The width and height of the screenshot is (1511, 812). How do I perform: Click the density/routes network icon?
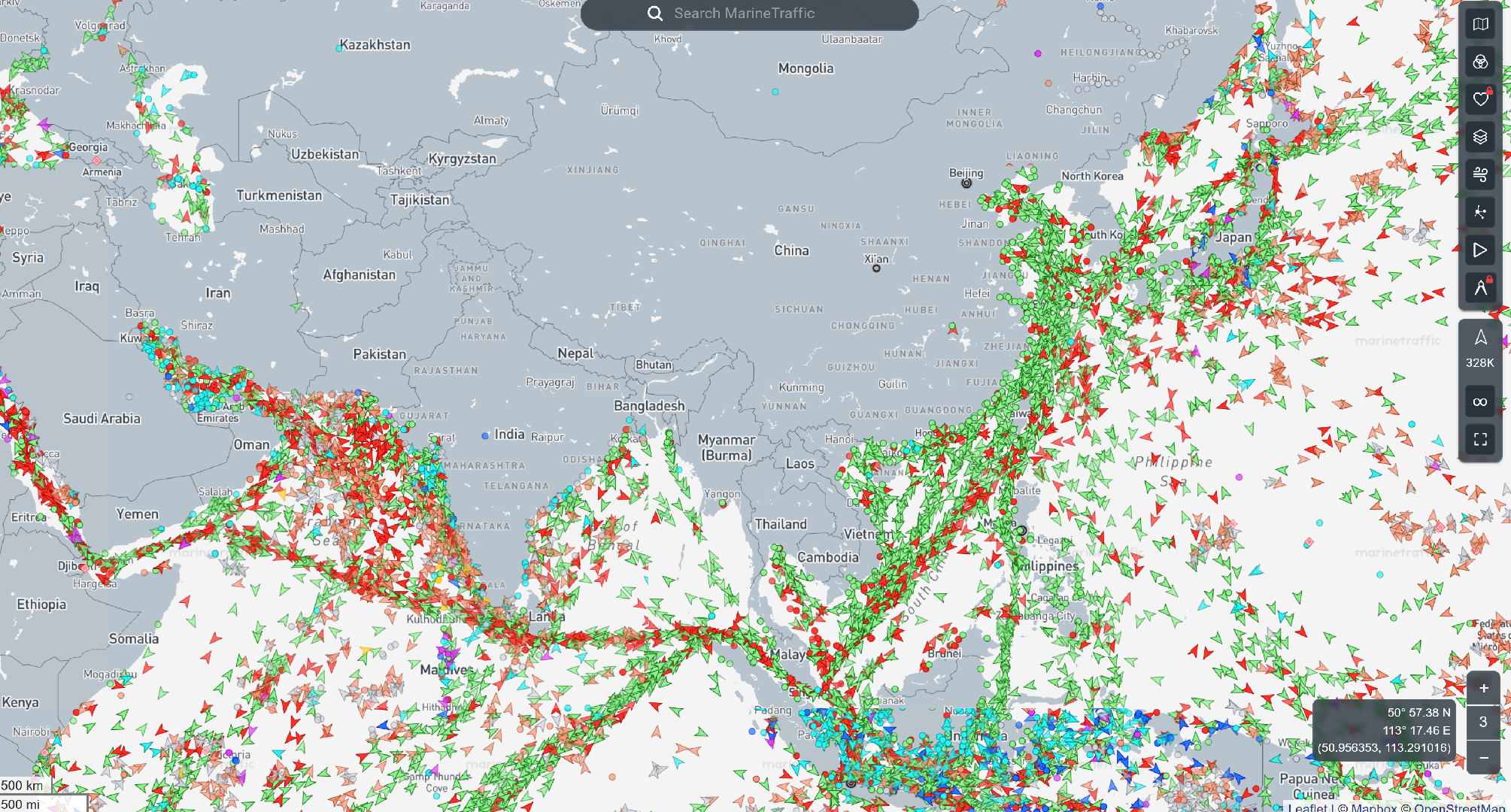[1480, 212]
